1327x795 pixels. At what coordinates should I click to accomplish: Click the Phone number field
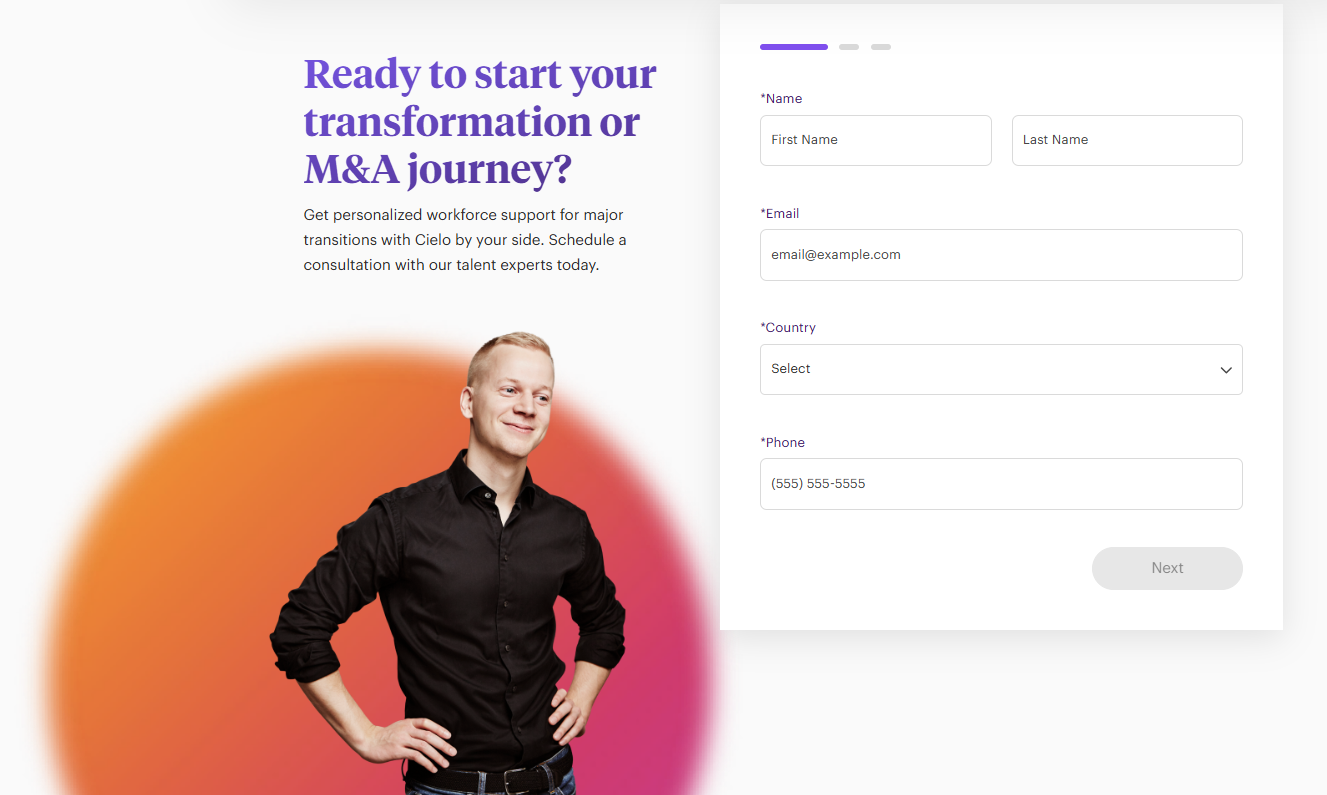(x=1001, y=484)
